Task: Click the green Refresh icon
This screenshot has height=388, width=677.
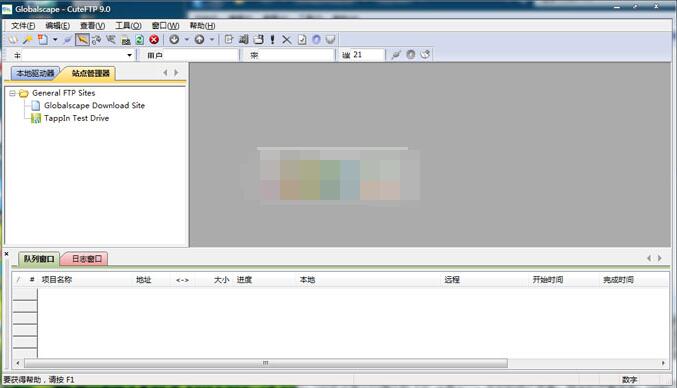Action: (x=139, y=40)
